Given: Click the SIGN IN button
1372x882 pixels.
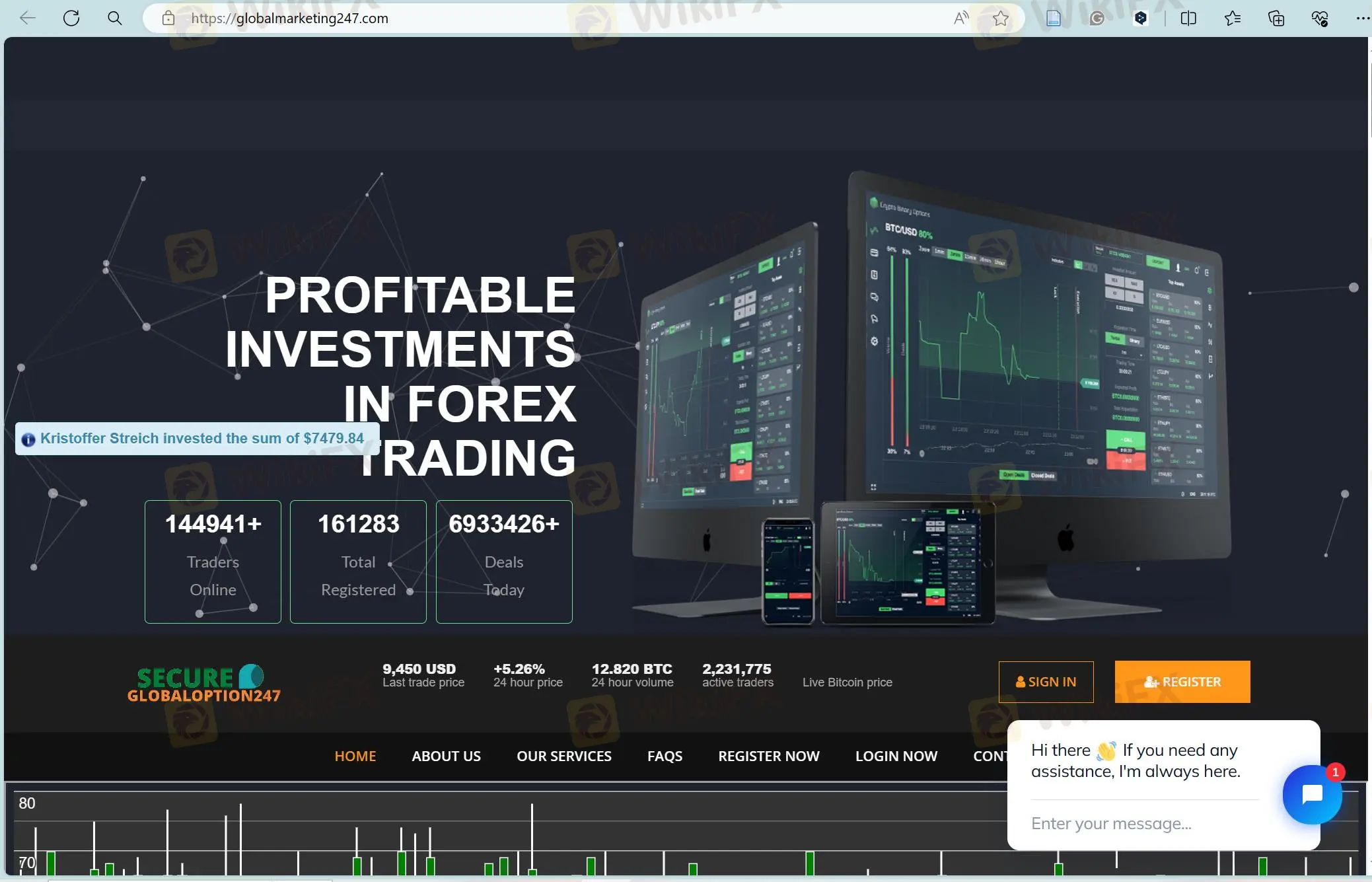Looking at the screenshot, I should tap(1045, 681).
